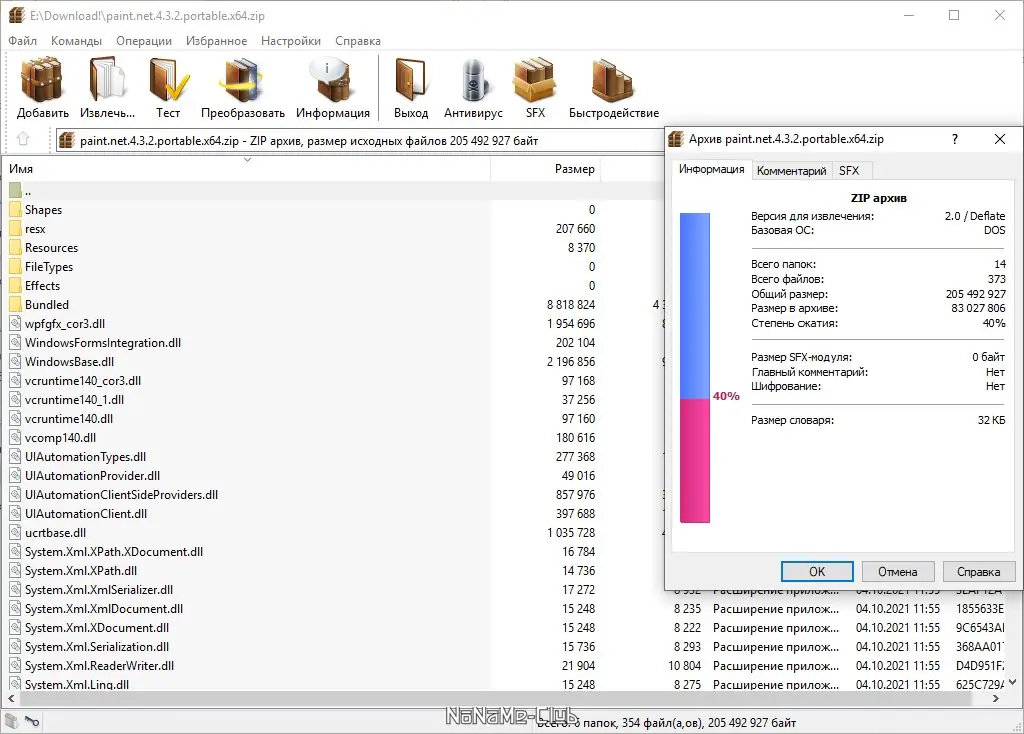Viewport: 1024px width, 734px height.
Task: Select System.Xml.XPath.dll file
Action: (81, 570)
